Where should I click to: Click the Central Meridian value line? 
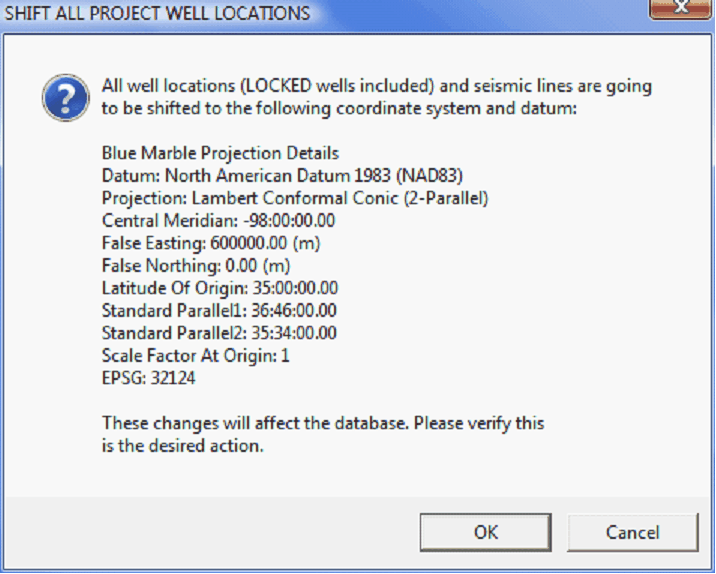218,221
